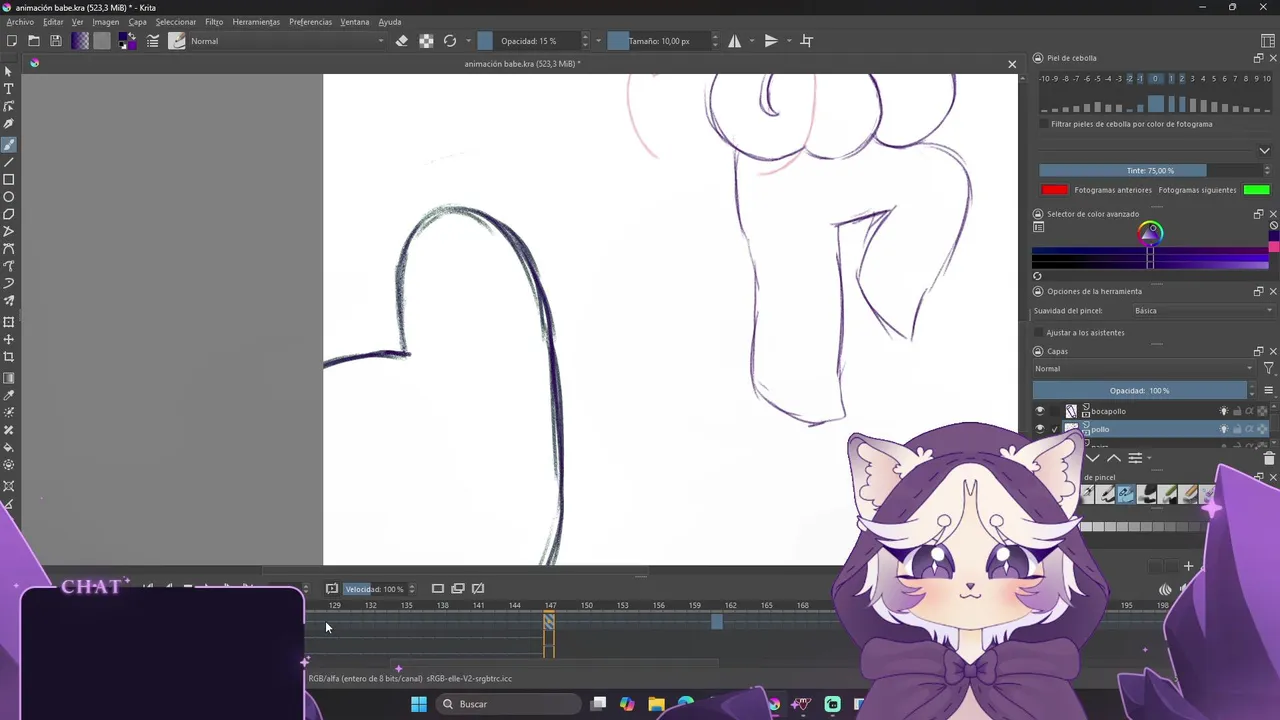Click the Open file icon

34,41
